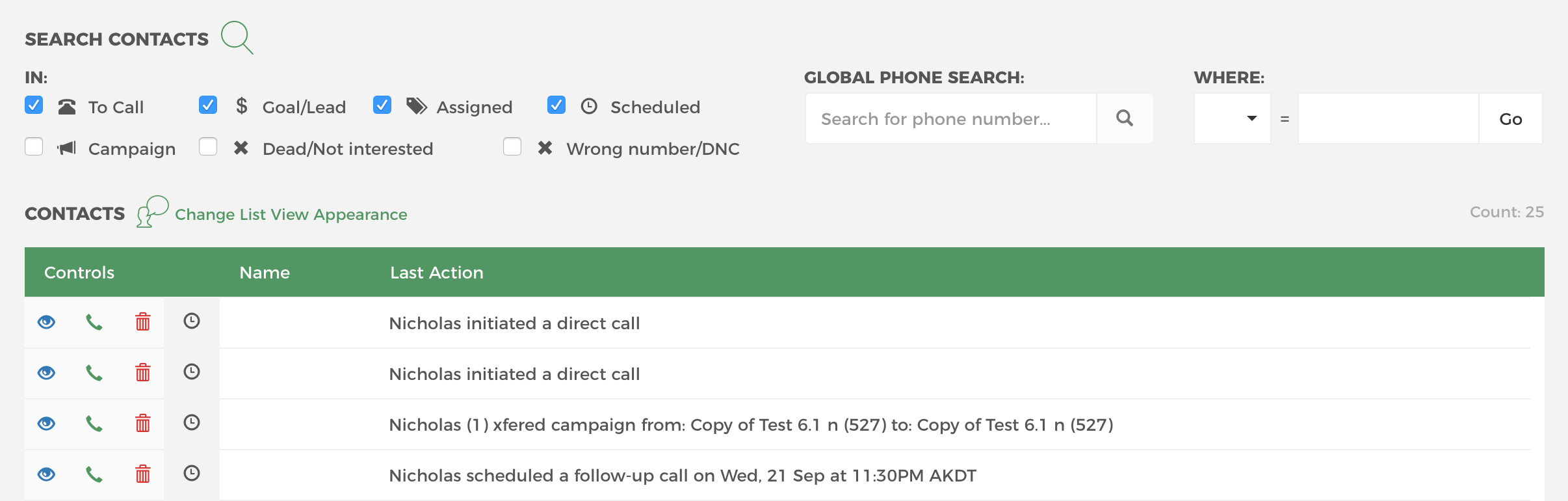This screenshot has height=501, width=1568.
Task: Click the chat bubble icon beside Contacts
Action: point(152,211)
